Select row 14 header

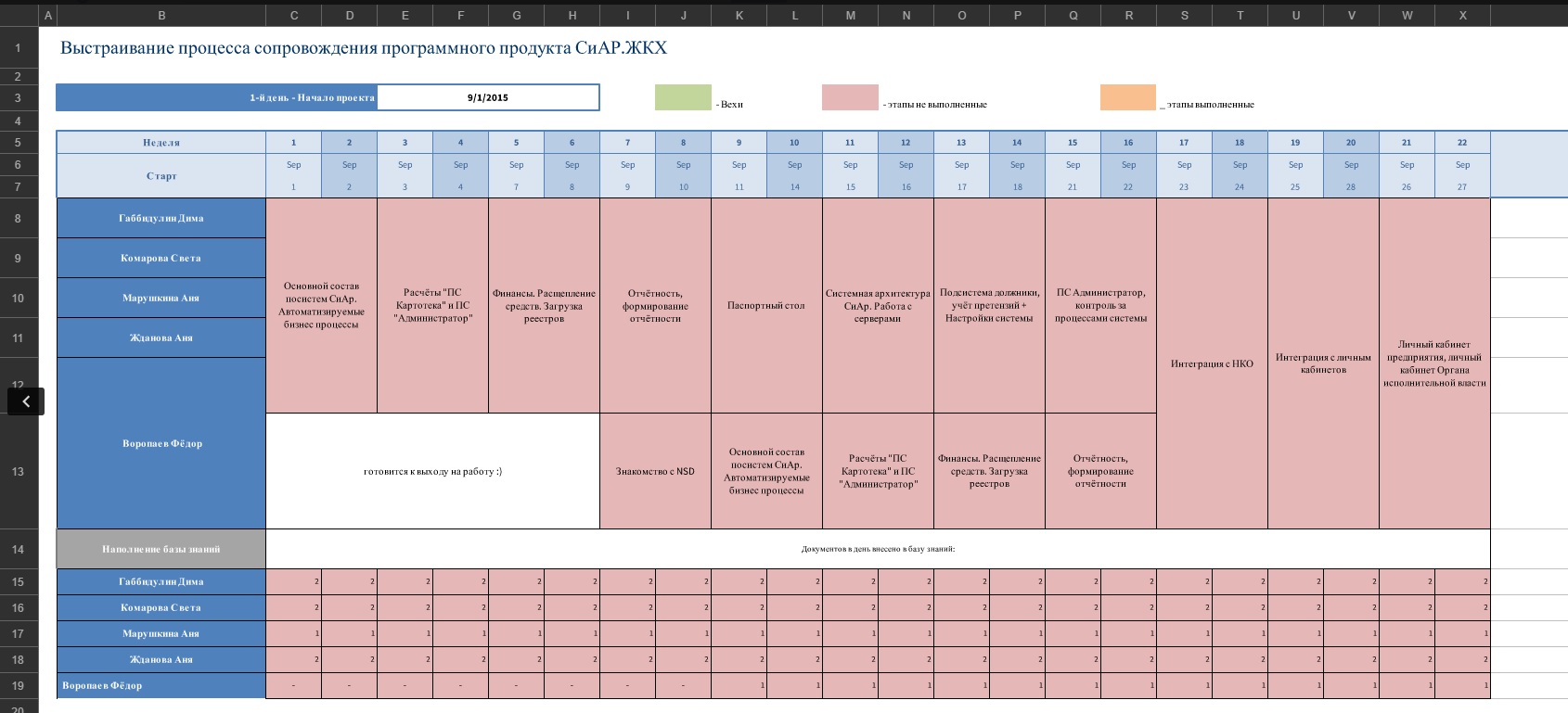(19, 549)
